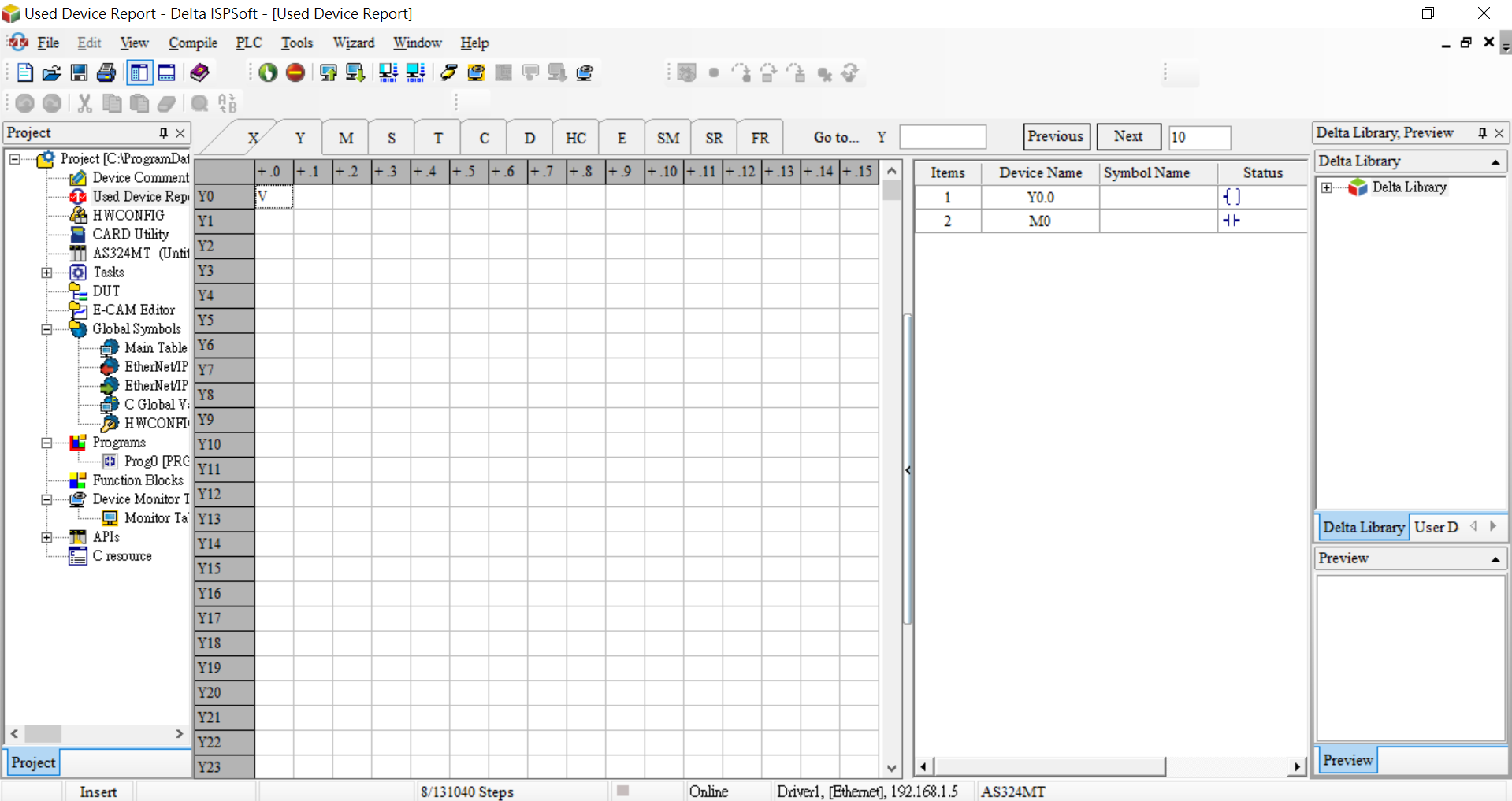The width and height of the screenshot is (1512, 801).
Task: Open the purple Help book icon
Action: point(200,73)
